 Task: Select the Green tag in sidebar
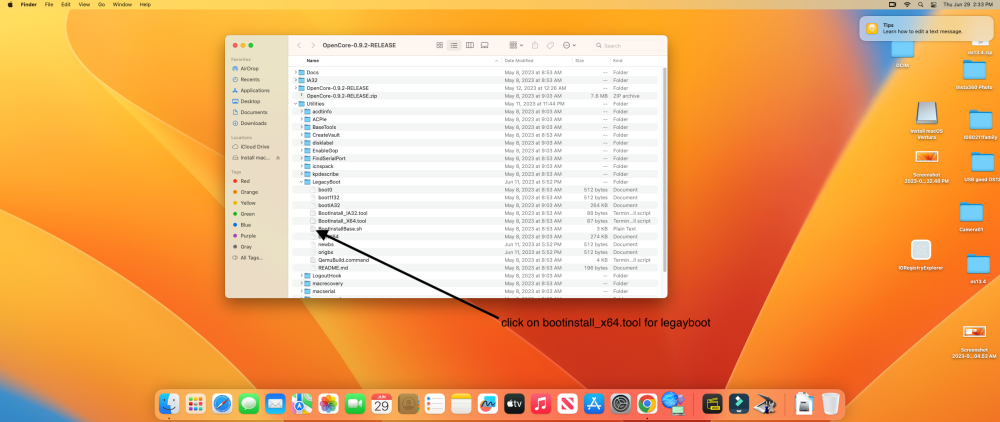pyautogui.click(x=244, y=214)
